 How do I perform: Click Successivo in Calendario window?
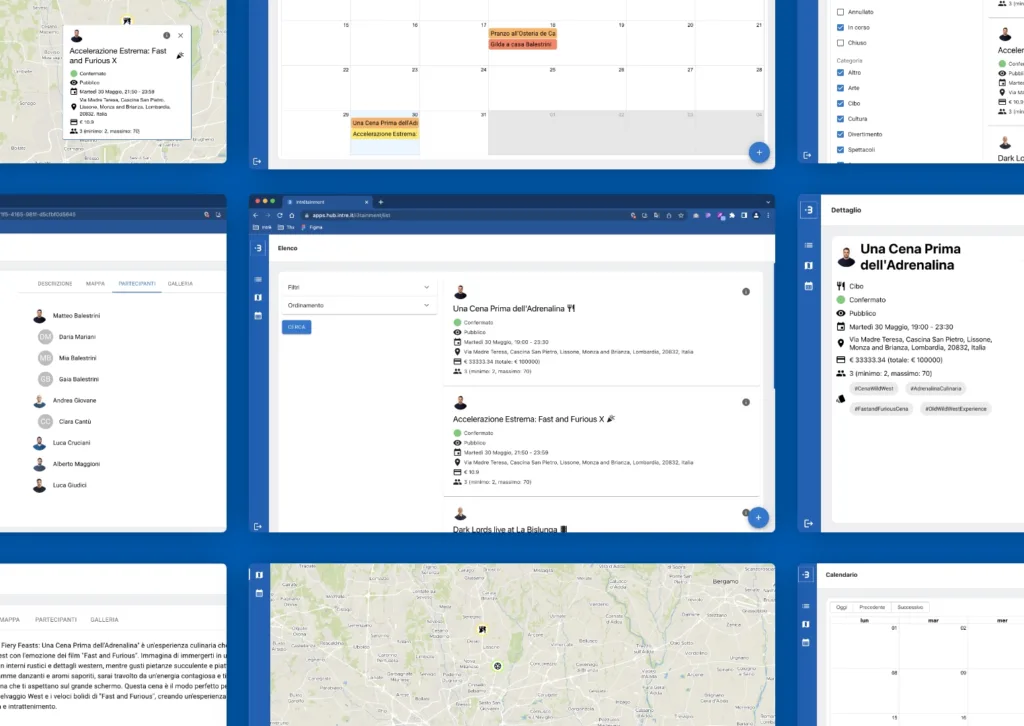[910, 607]
